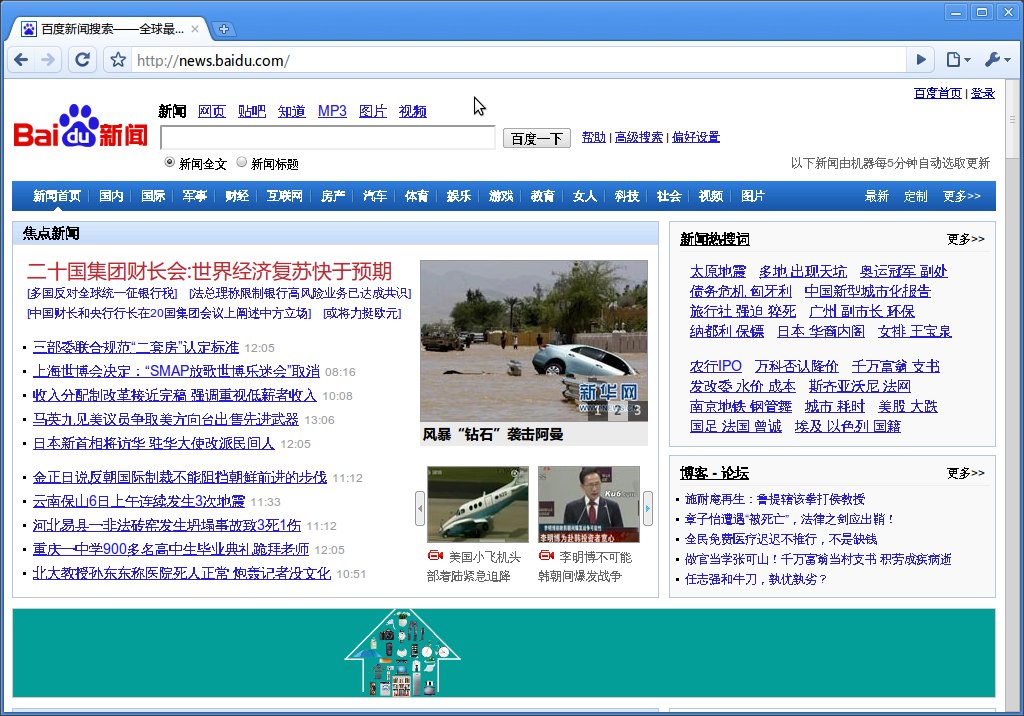1024x716 pixels.
Task: Switch to slide 3 of the photo carousel
Action: 637,410
